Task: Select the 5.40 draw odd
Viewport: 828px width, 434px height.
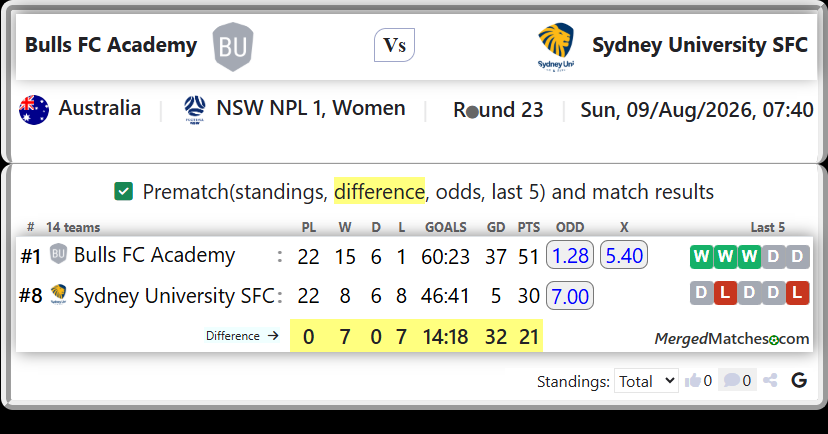Action: click(x=624, y=256)
